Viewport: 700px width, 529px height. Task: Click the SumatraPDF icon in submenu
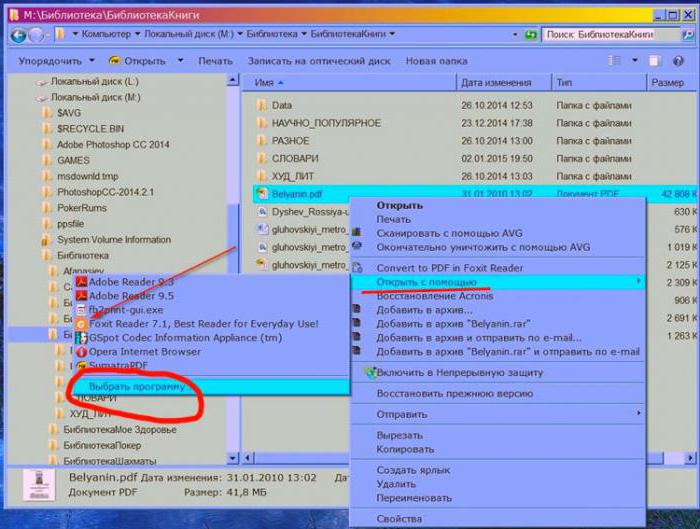(80, 366)
